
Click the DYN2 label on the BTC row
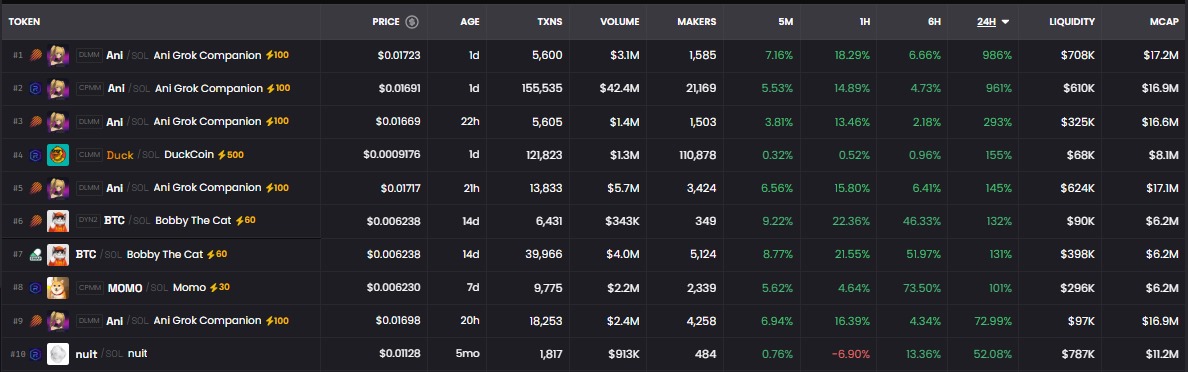(88, 220)
